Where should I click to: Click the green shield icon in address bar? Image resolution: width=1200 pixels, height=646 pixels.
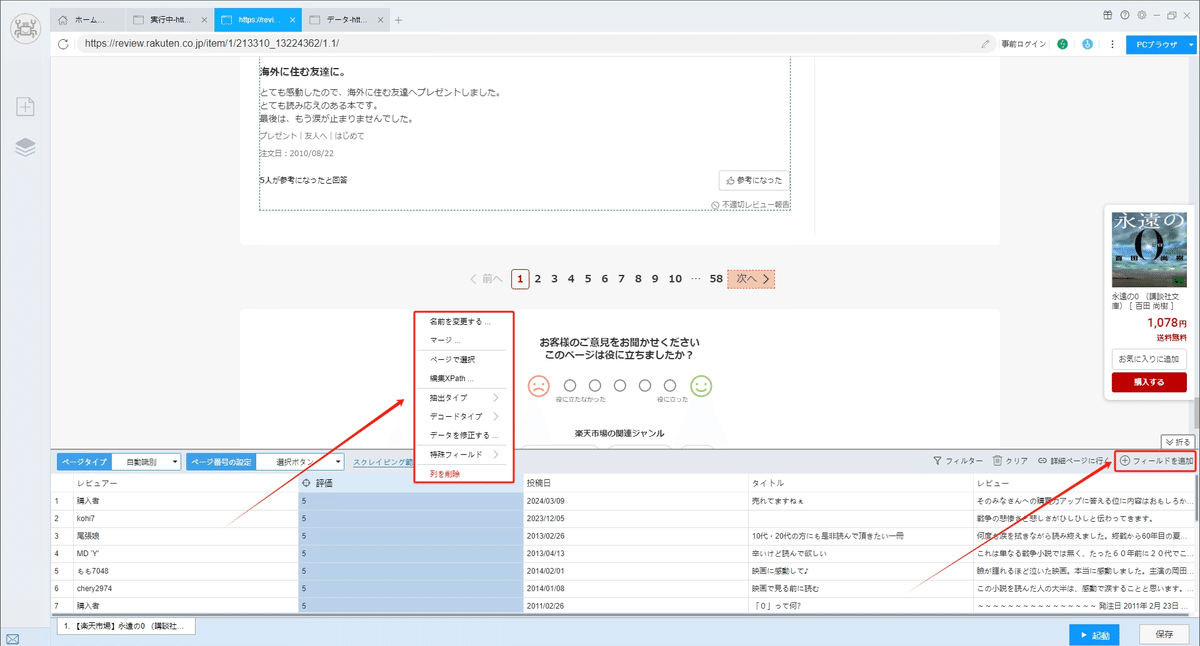[x=1062, y=44]
